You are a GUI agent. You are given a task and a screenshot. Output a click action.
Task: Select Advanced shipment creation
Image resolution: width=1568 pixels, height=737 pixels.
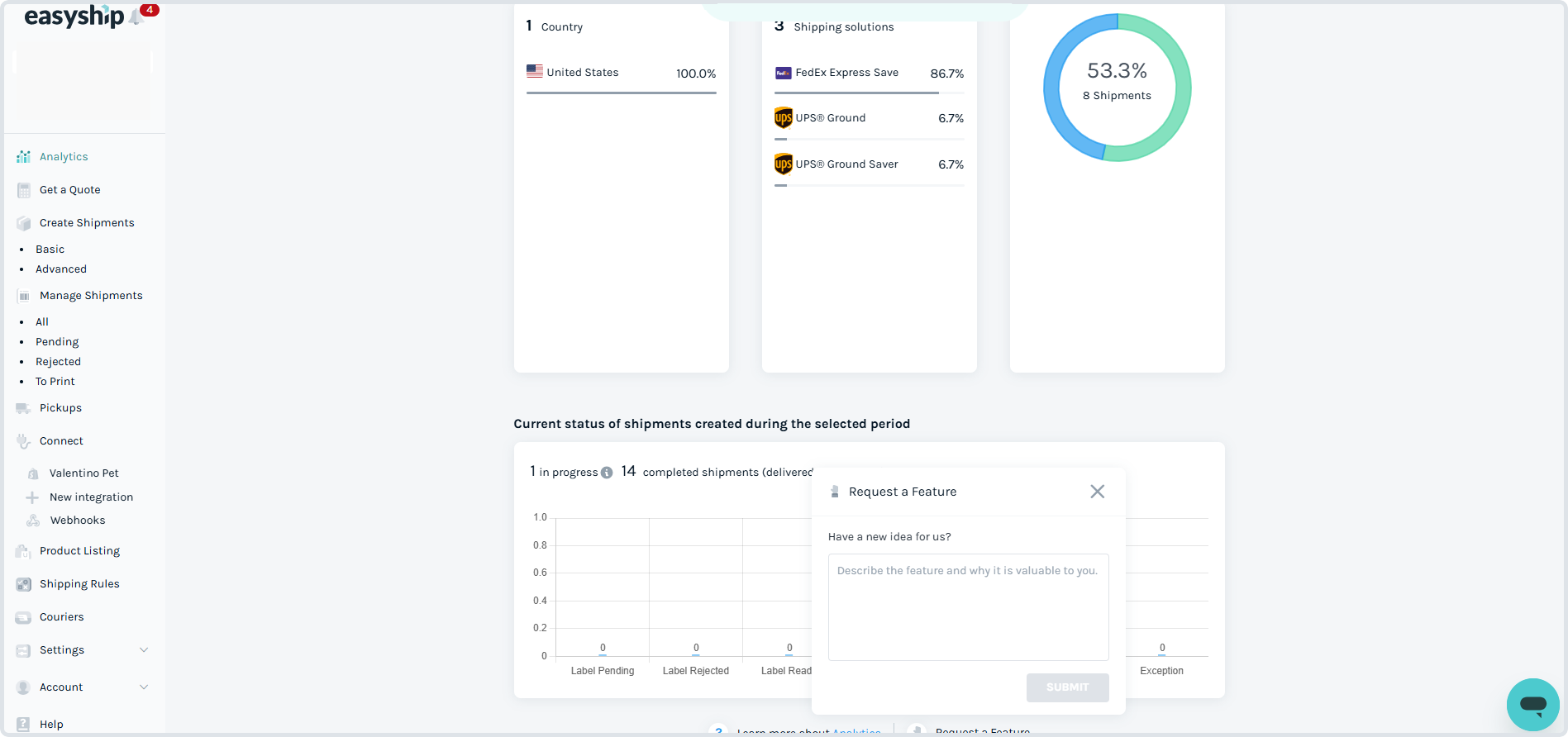click(61, 269)
